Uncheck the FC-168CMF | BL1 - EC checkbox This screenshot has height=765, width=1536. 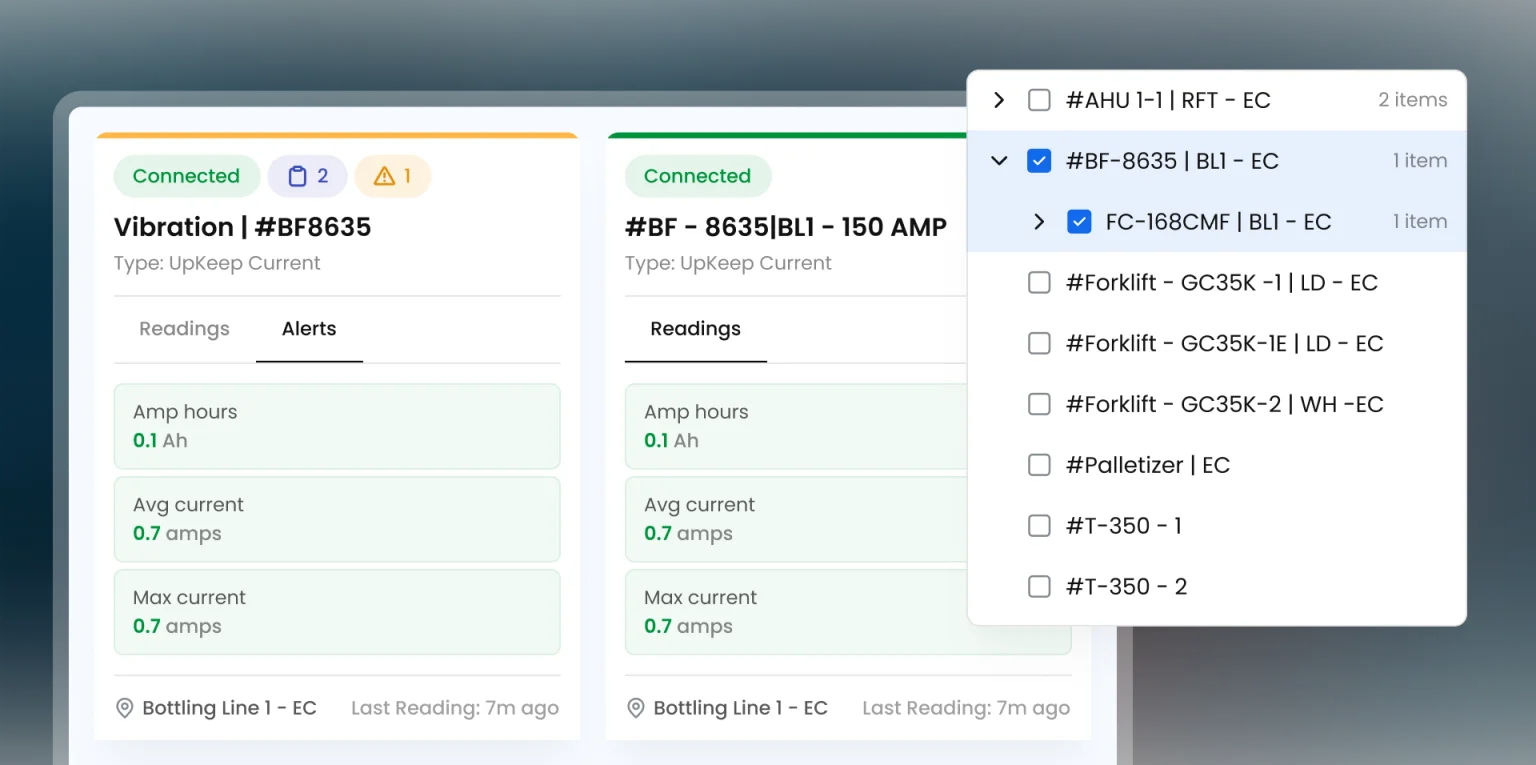click(1079, 222)
